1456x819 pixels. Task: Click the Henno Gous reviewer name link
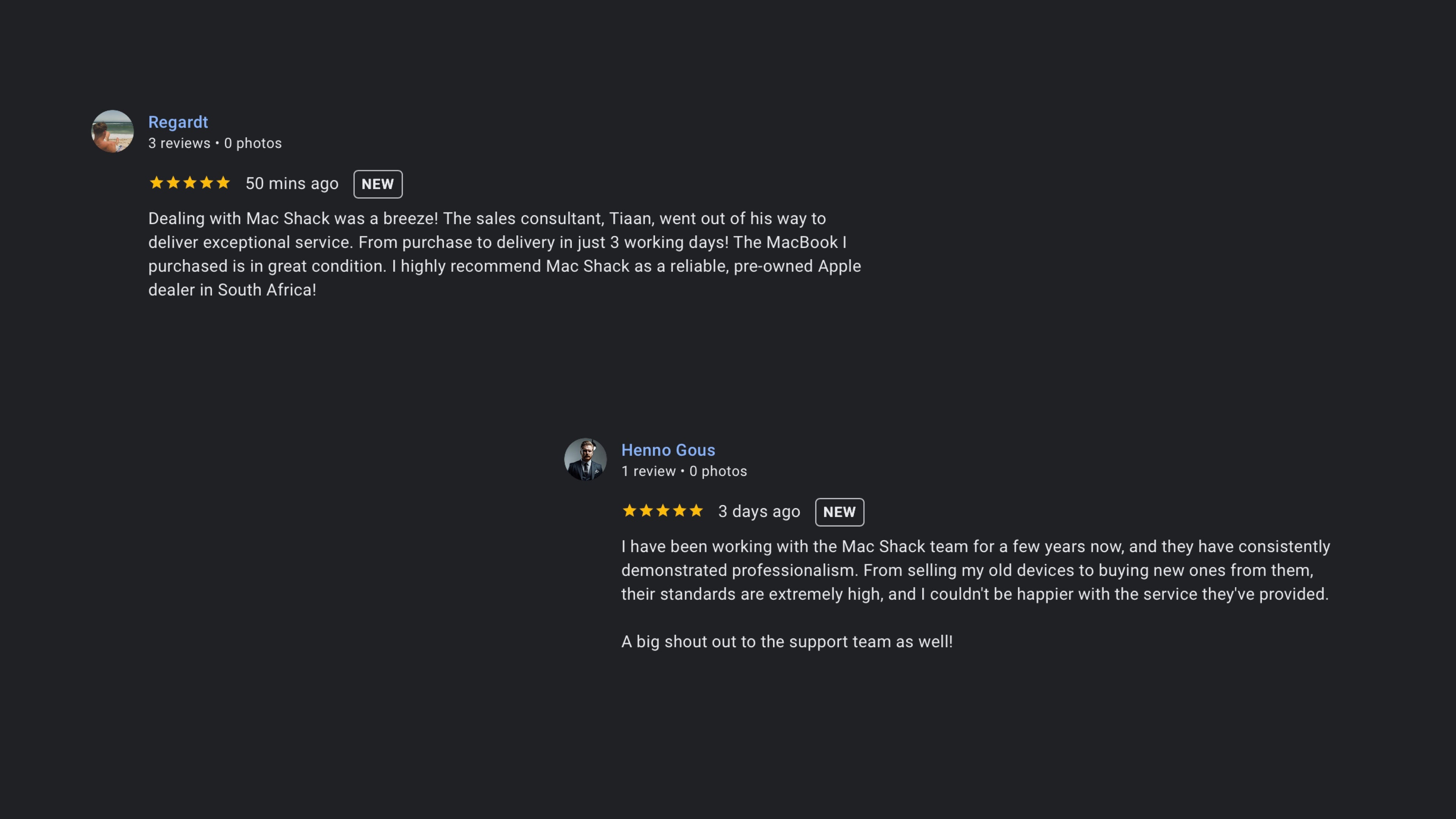[668, 450]
